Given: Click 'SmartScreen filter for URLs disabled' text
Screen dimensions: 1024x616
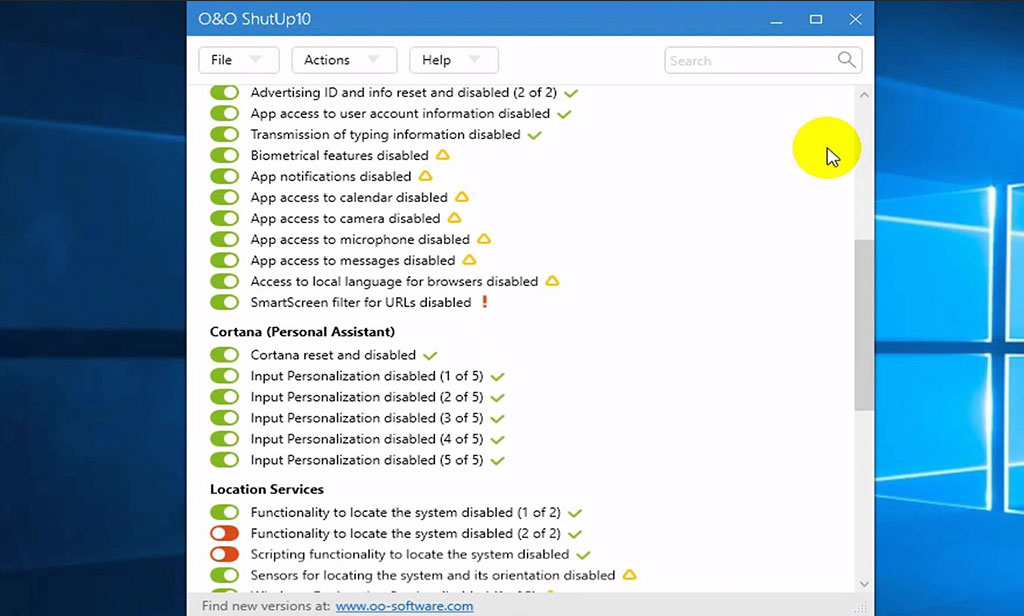Looking at the screenshot, I should tap(360, 302).
